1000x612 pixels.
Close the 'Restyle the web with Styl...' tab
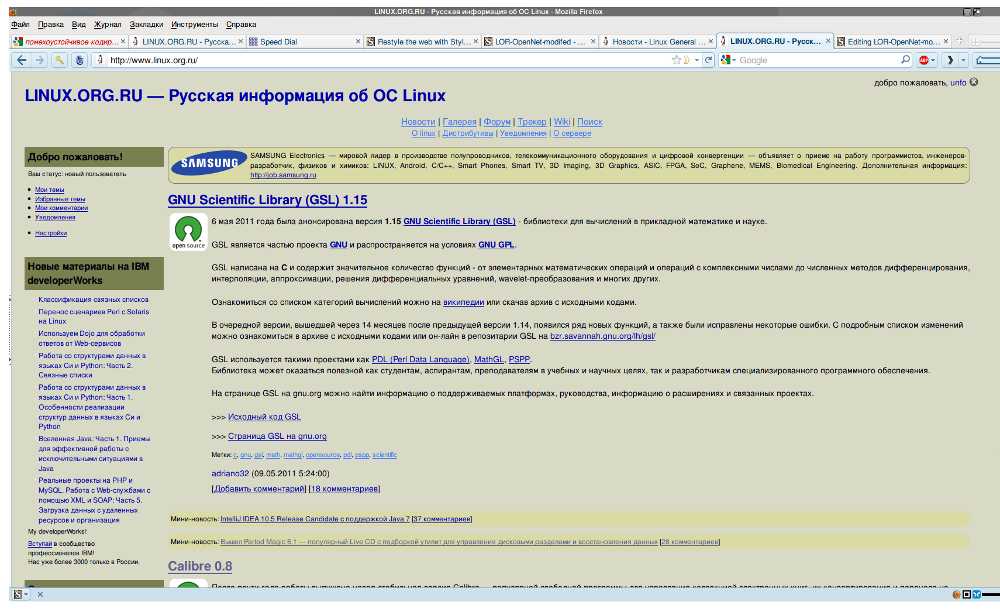tap(476, 41)
